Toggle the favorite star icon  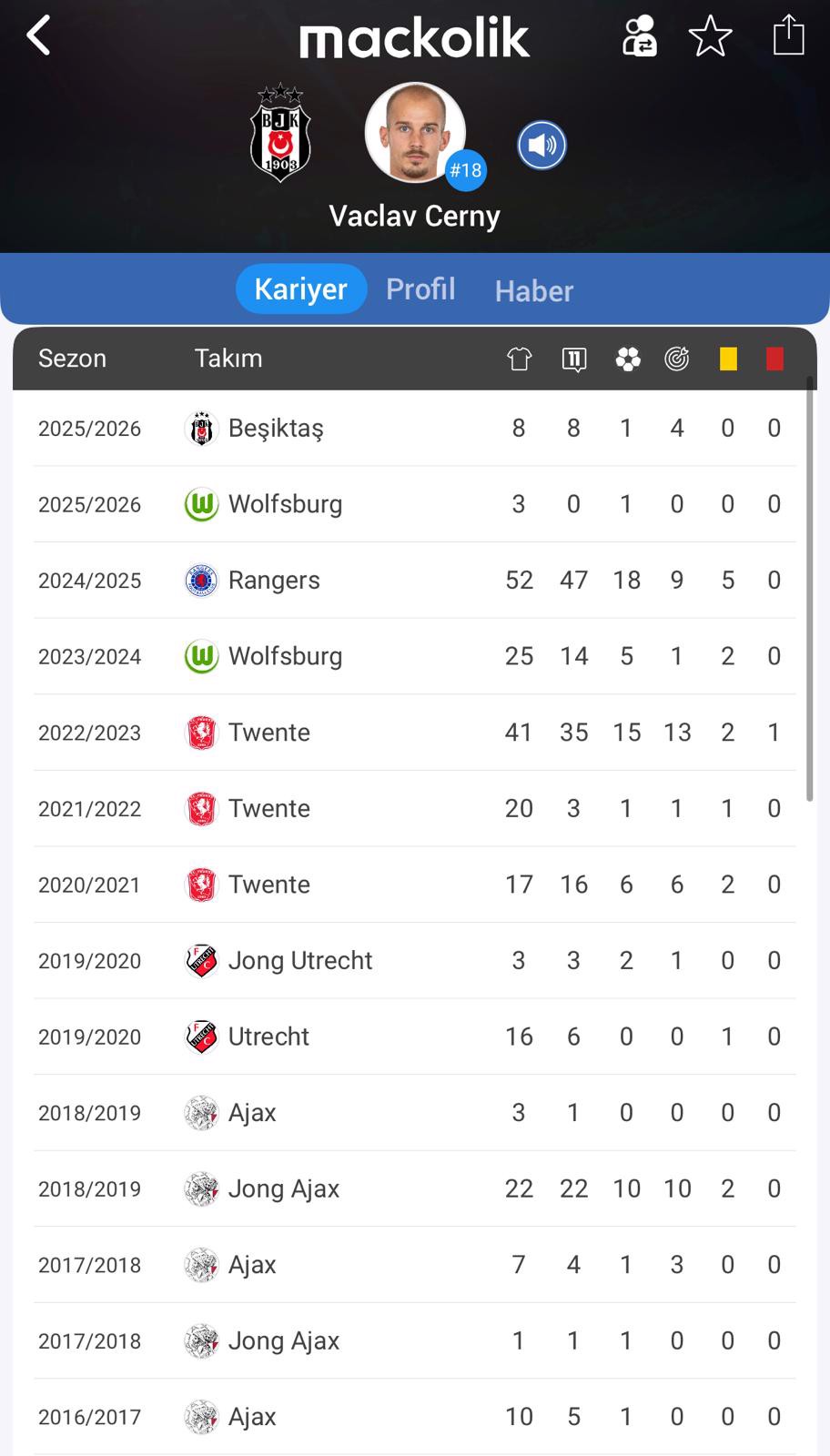click(710, 36)
